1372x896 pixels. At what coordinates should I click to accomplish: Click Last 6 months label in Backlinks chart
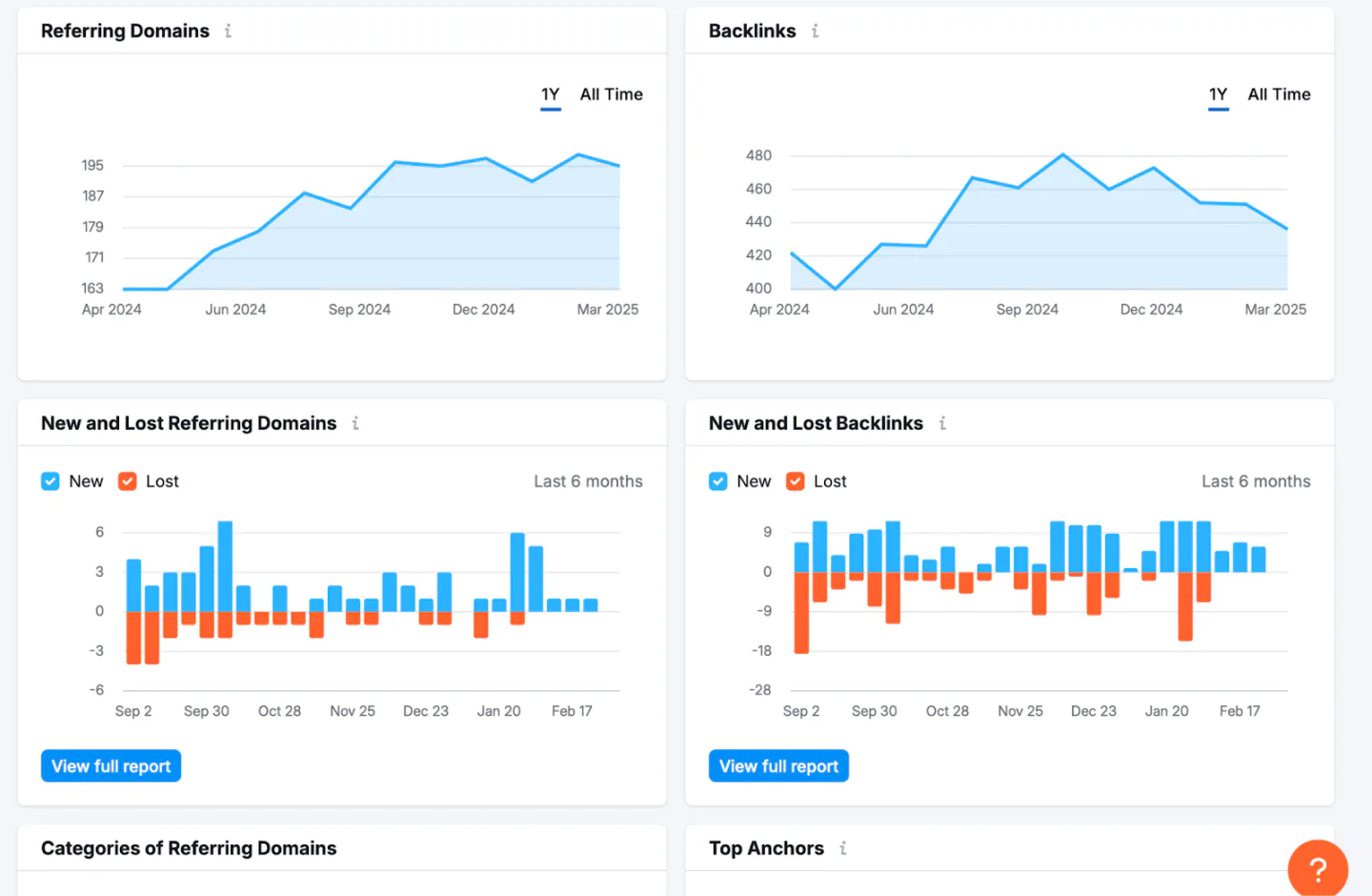click(1256, 481)
